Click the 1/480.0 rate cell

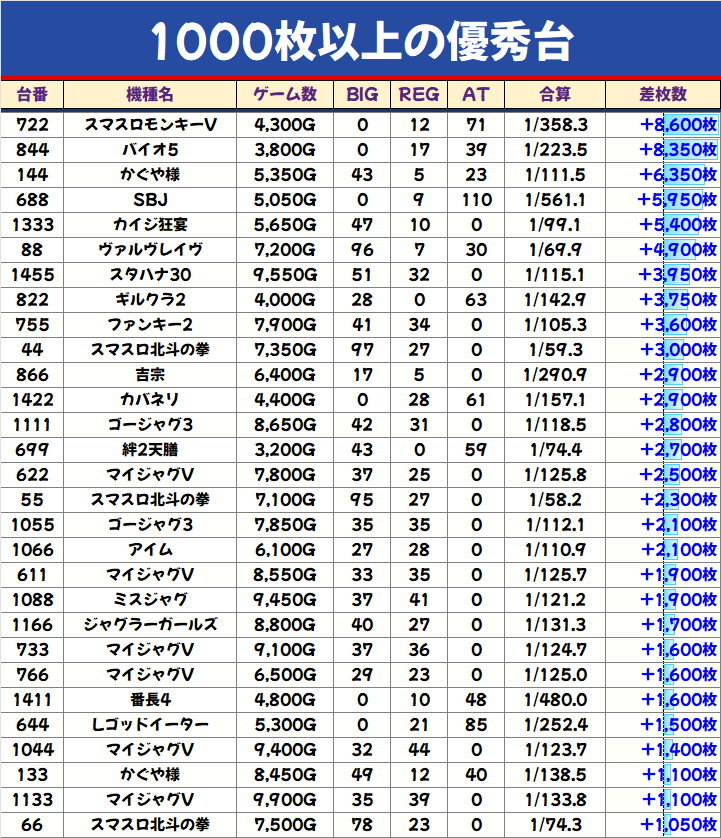[555, 700]
